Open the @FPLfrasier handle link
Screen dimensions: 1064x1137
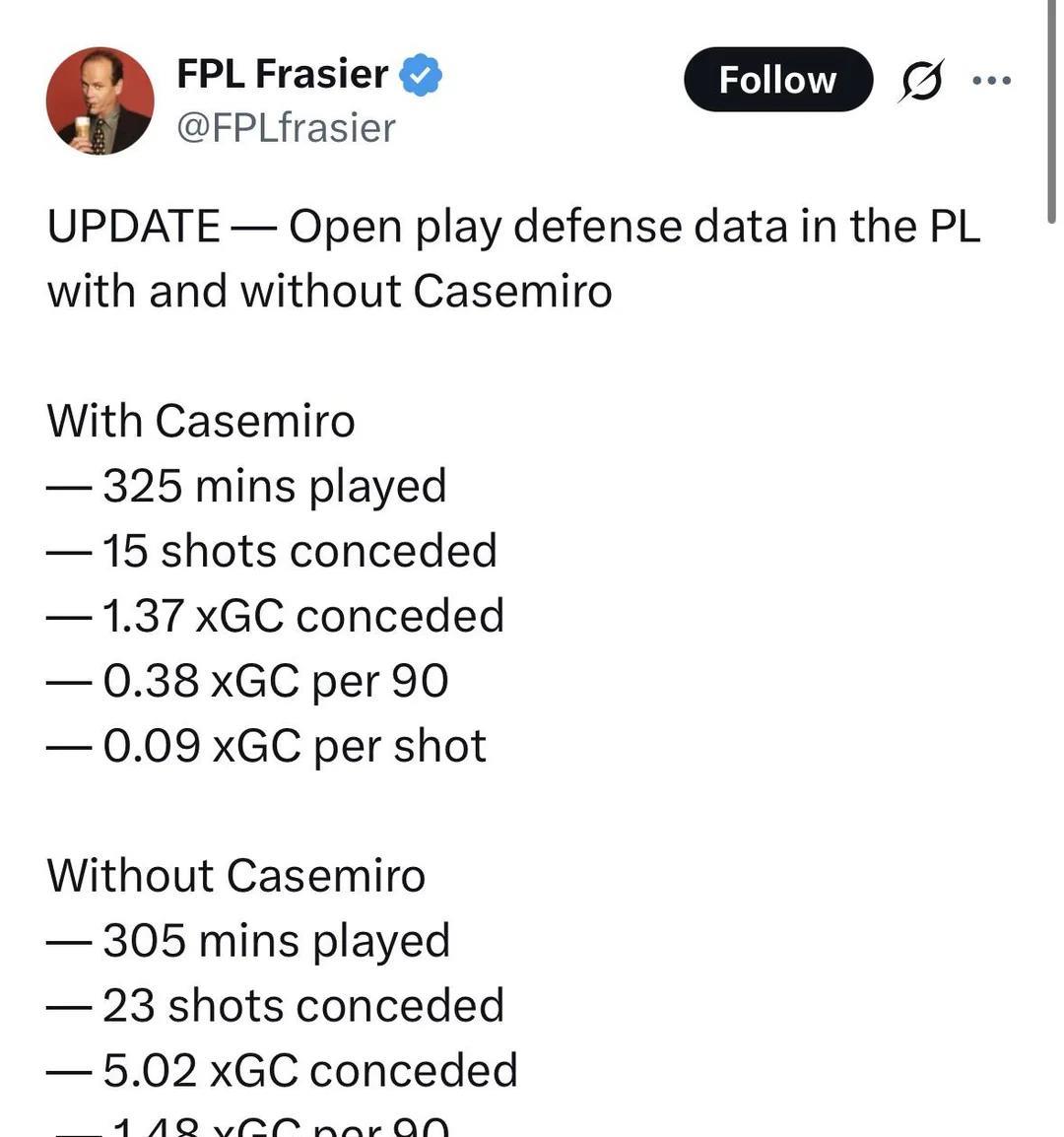pyautogui.click(x=286, y=128)
